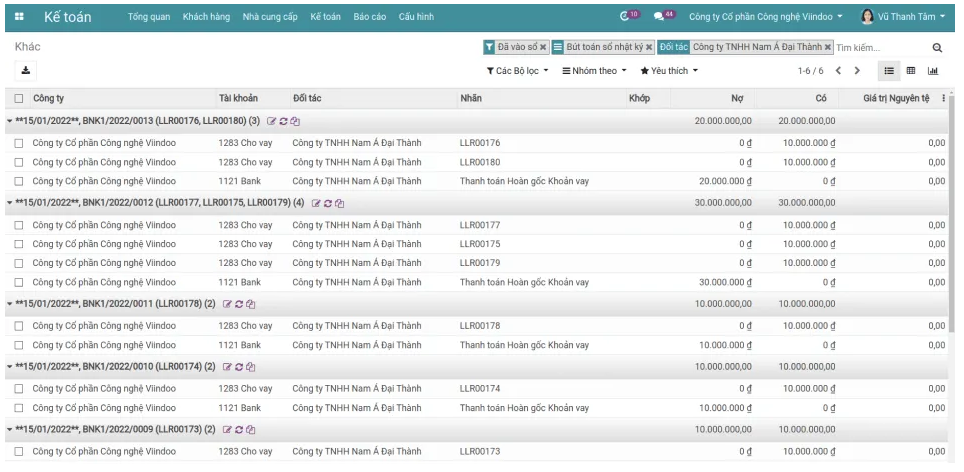Open the conversations chat bubble icon
The image size is (964, 472).
(660, 17)
